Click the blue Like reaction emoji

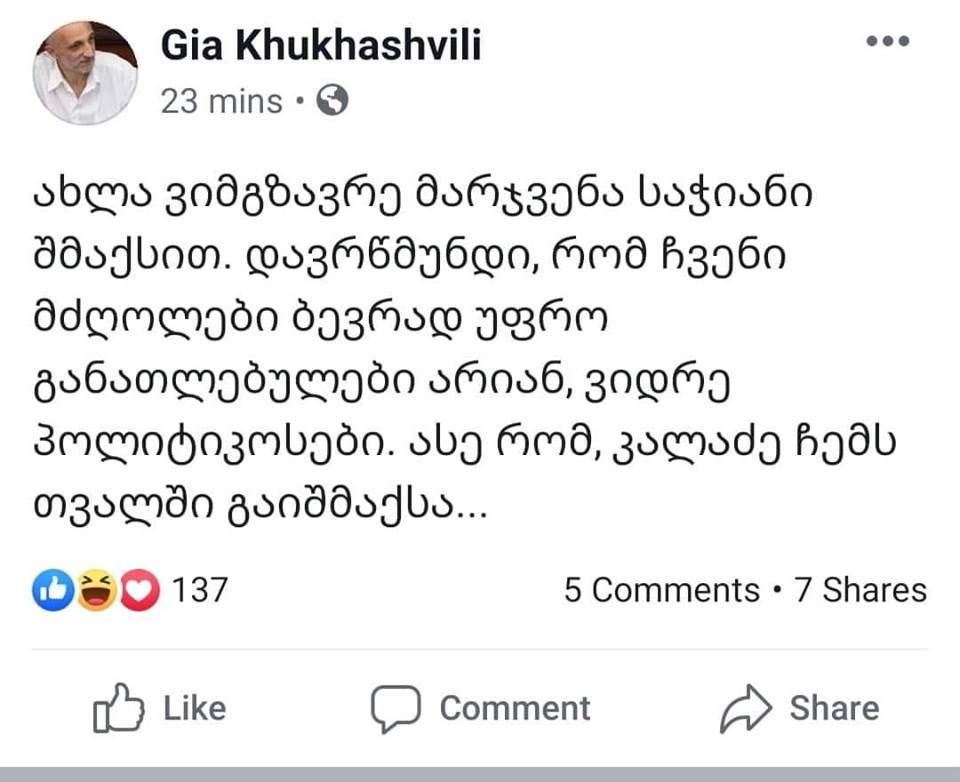point(52,591)
